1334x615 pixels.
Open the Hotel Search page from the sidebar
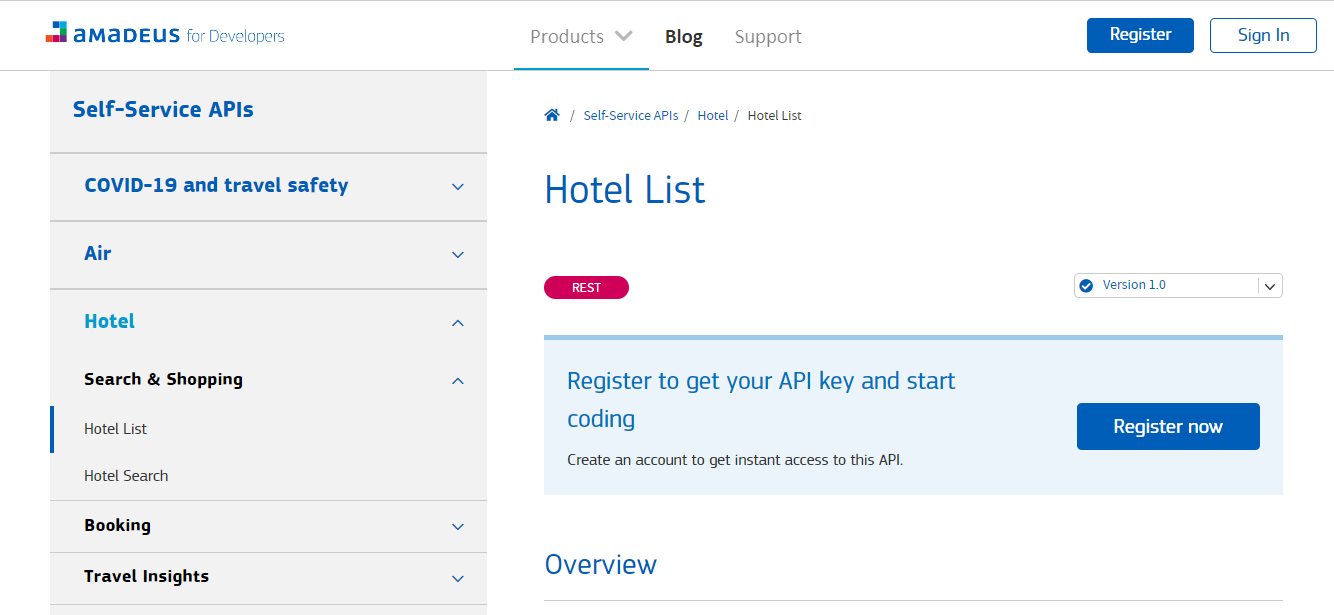point(126,475)
